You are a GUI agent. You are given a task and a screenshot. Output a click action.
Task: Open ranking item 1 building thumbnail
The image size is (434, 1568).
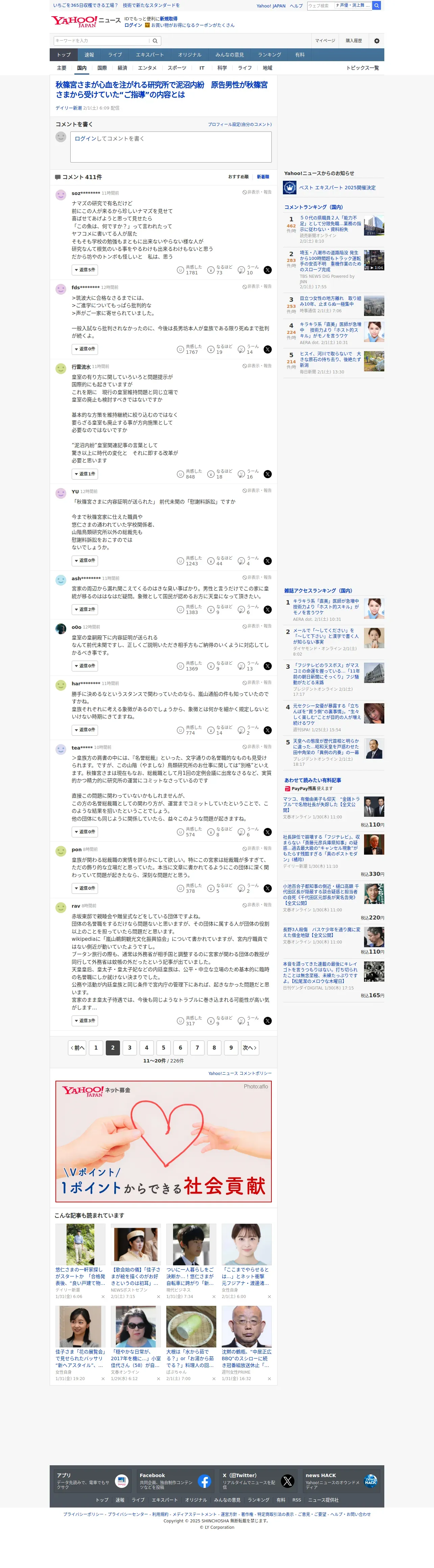click(x=374, y=226)
